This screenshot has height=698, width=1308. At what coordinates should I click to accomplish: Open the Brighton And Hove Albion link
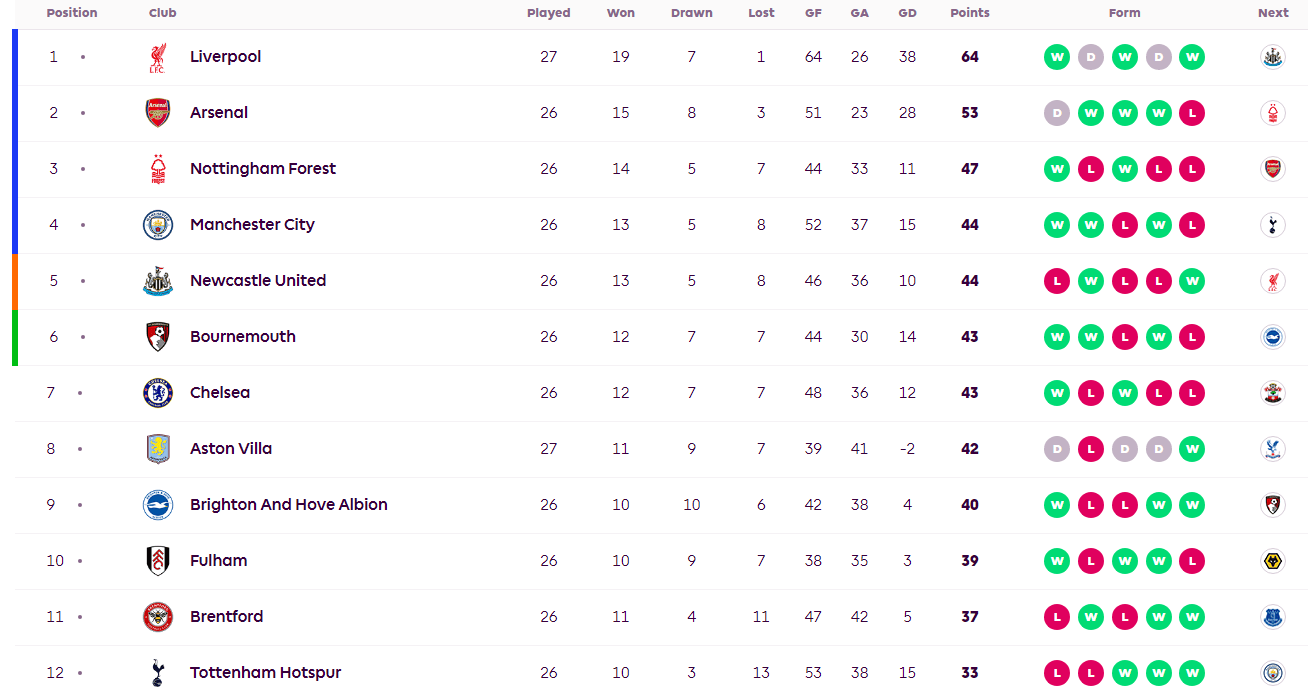tap(288, 505)
